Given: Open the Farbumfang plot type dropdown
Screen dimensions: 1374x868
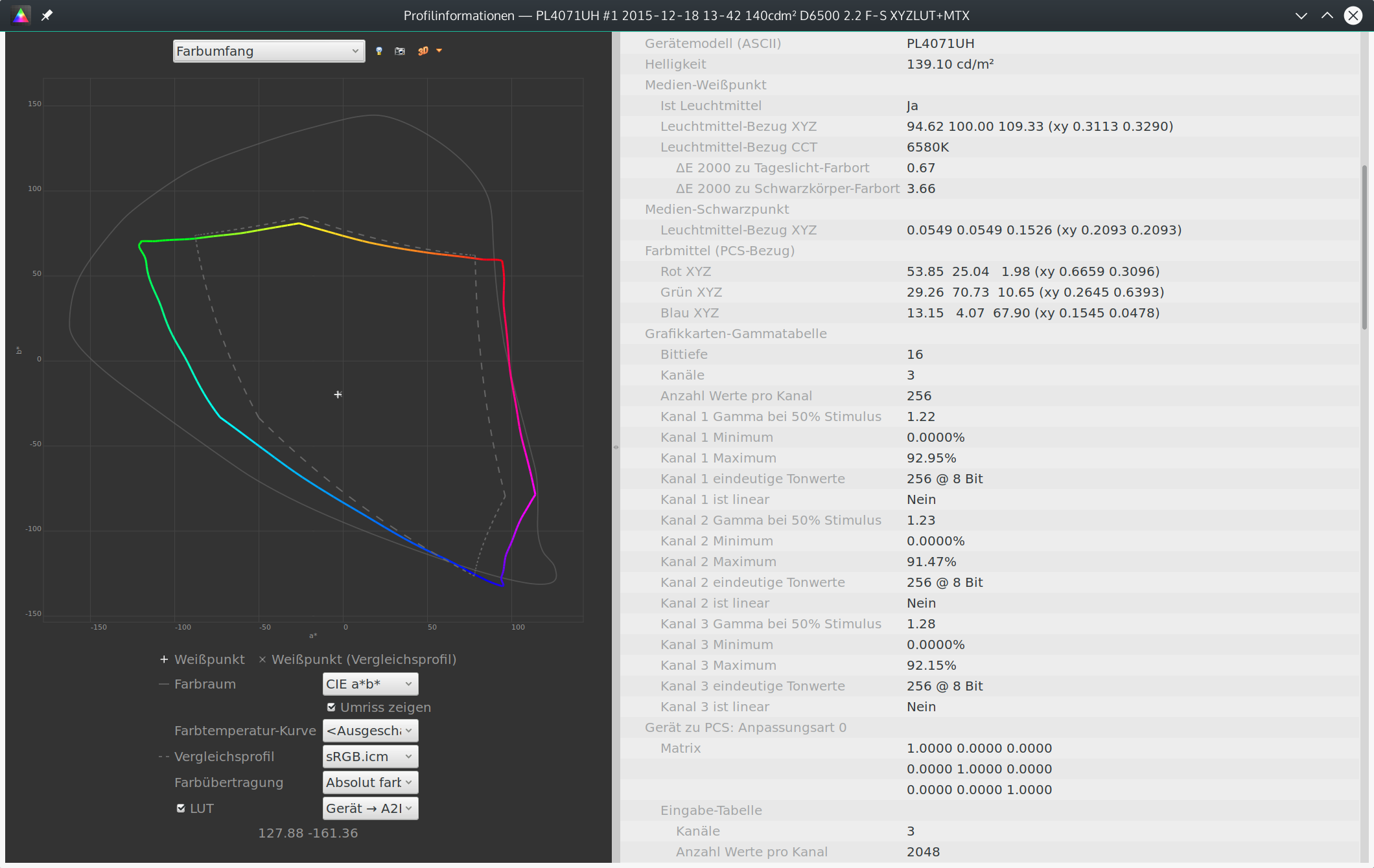Looking at the screenshot, I should 268,51.
